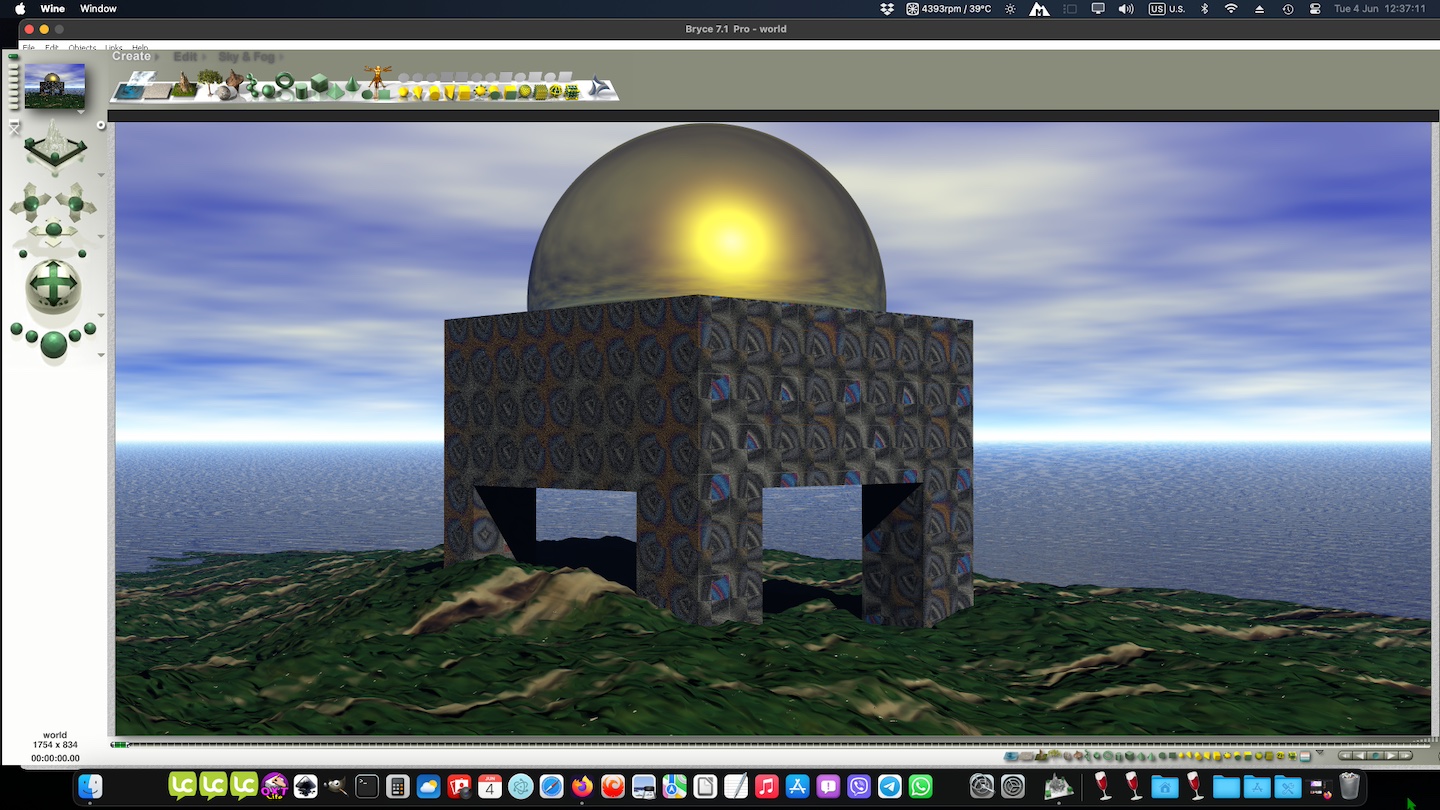Viewport: 1440px width, 810px height.
Task: Click the right camera cross control
Action: coord(75,204)
